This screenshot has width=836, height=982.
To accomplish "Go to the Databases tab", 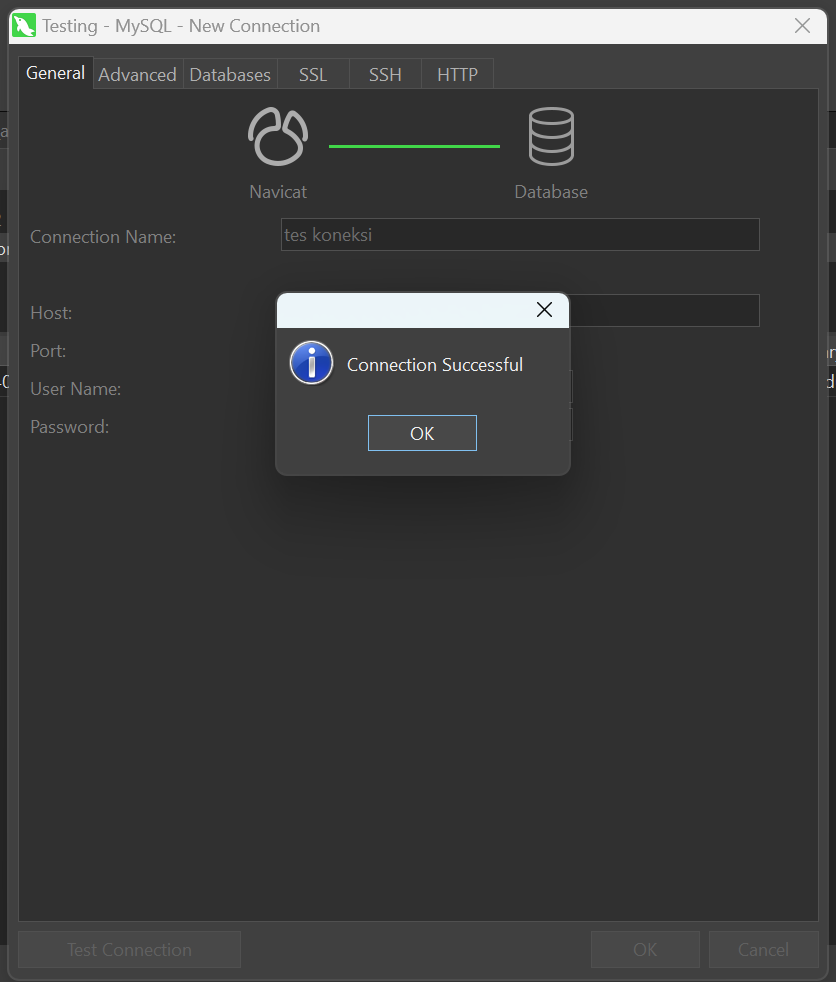I will click(x=230, y=75).
